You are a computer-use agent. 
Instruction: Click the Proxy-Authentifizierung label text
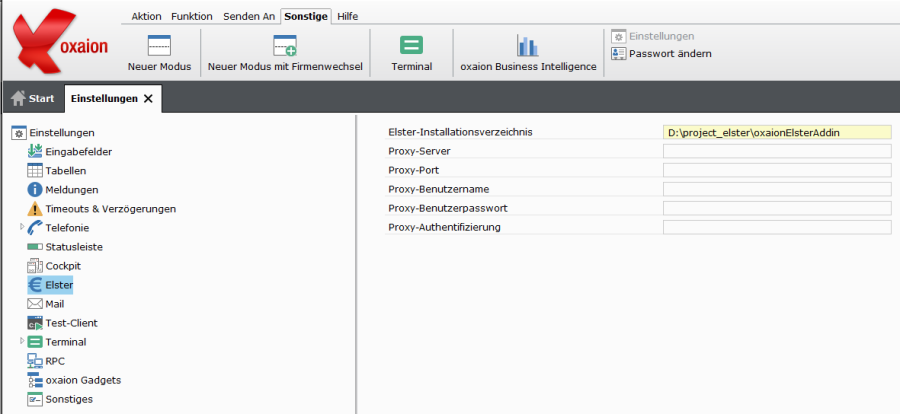click(444, 227)
